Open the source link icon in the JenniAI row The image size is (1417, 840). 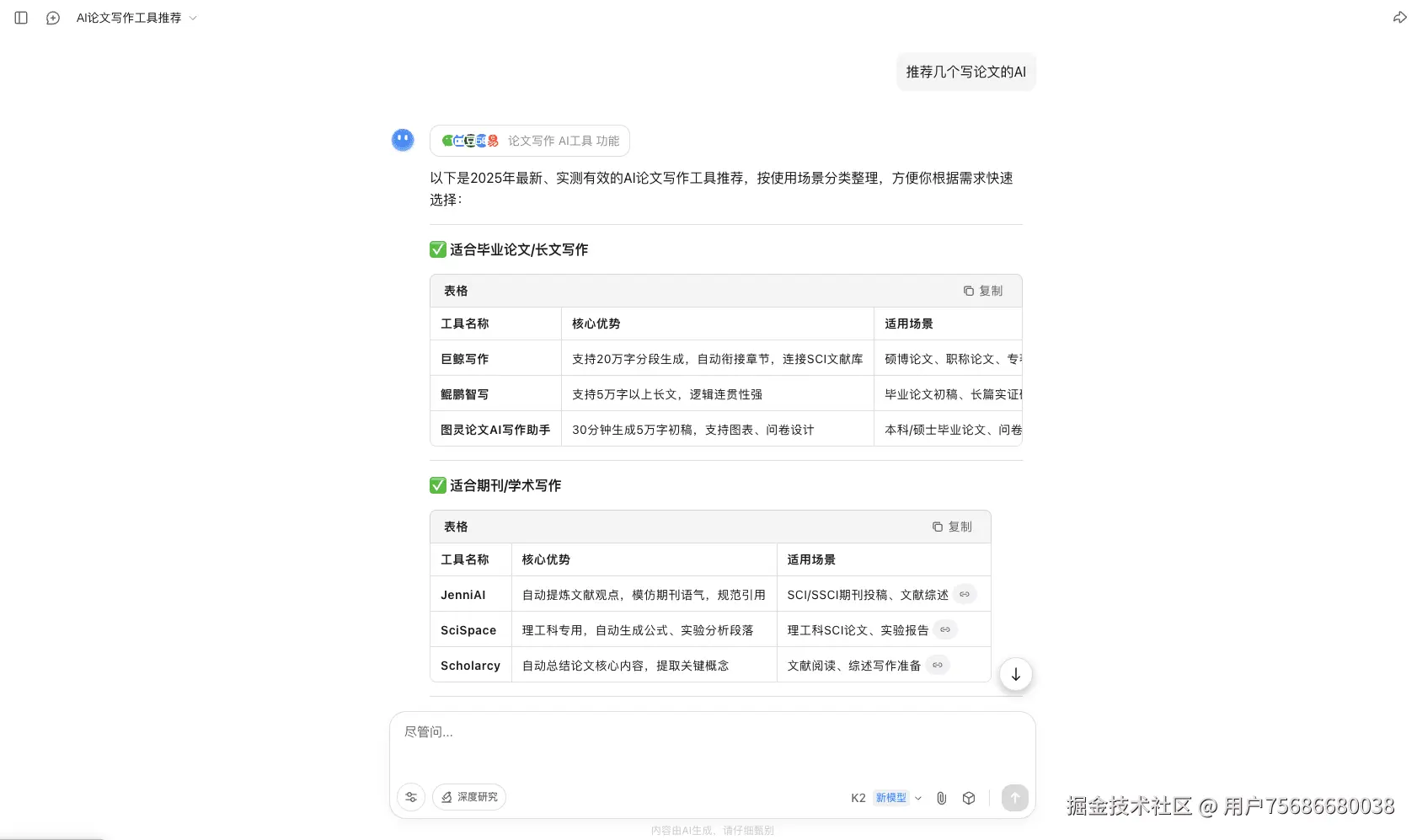[965, 594]
